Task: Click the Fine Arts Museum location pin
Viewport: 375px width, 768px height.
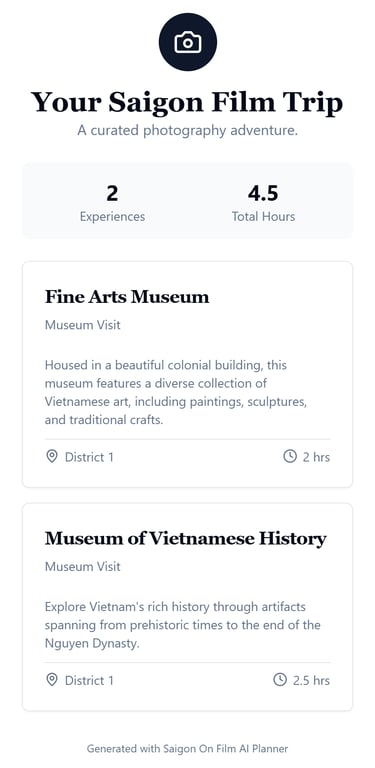Action: point(51,457)
